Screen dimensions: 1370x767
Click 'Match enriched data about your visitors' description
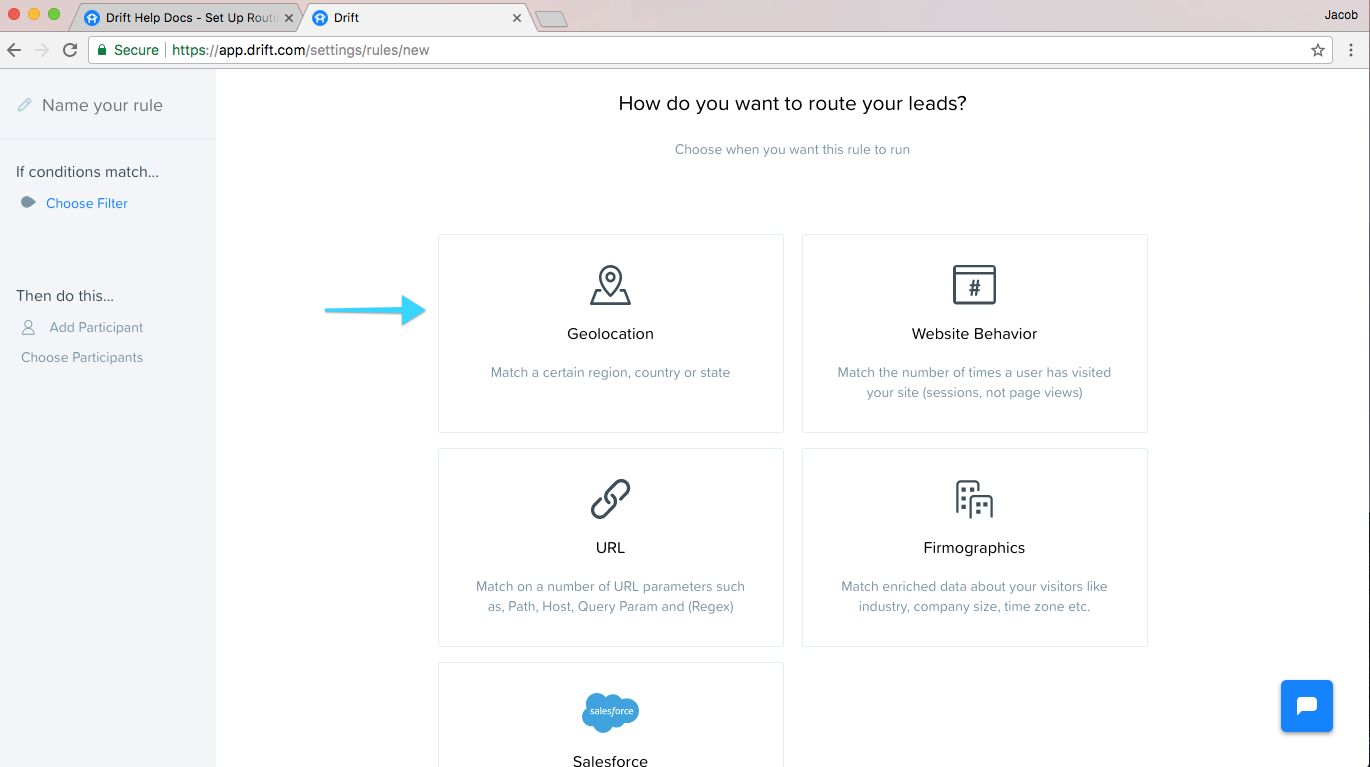pyautogui.click(x=974, y=596)
